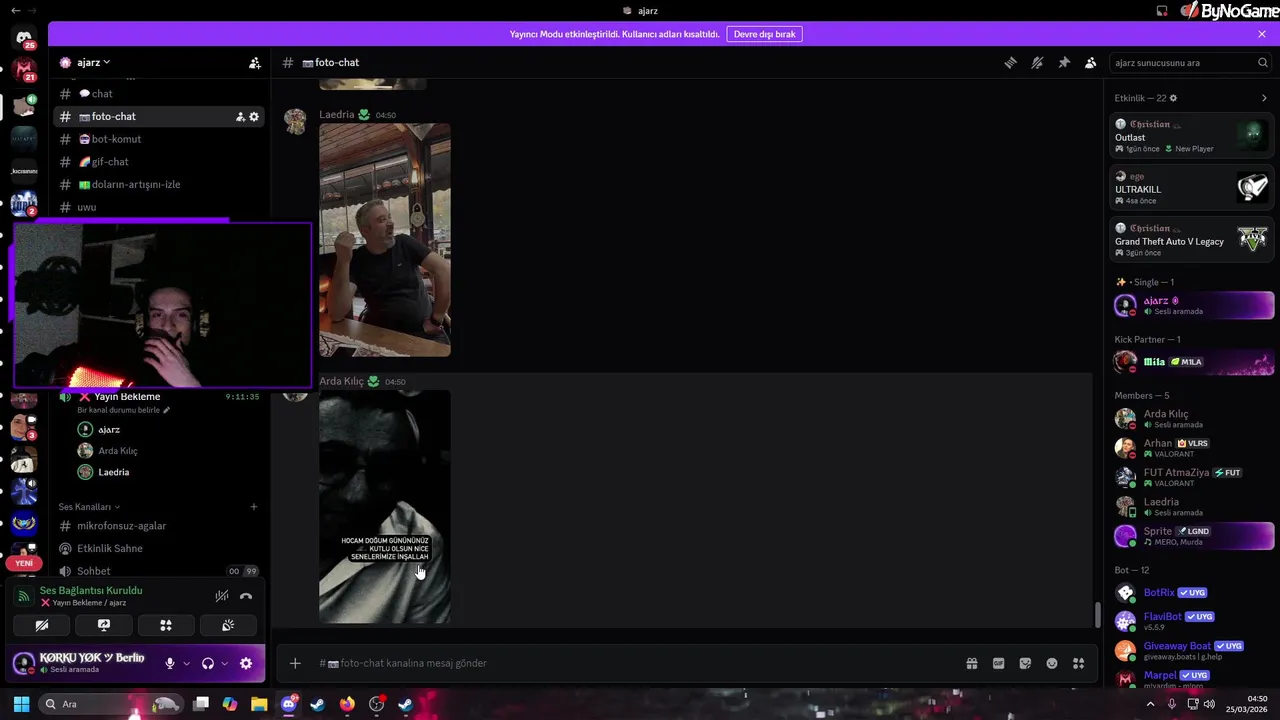Open Windows Start menu
Viewport: 1280px width, 720px height.
pyautogui.click(x=21, y=704)
